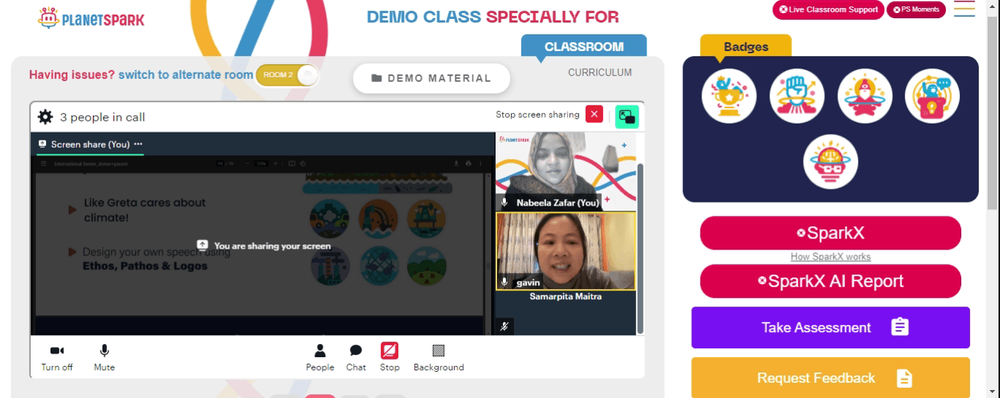
Task: Click the muted mic icon below participants
Action: (x=504, y=327)
